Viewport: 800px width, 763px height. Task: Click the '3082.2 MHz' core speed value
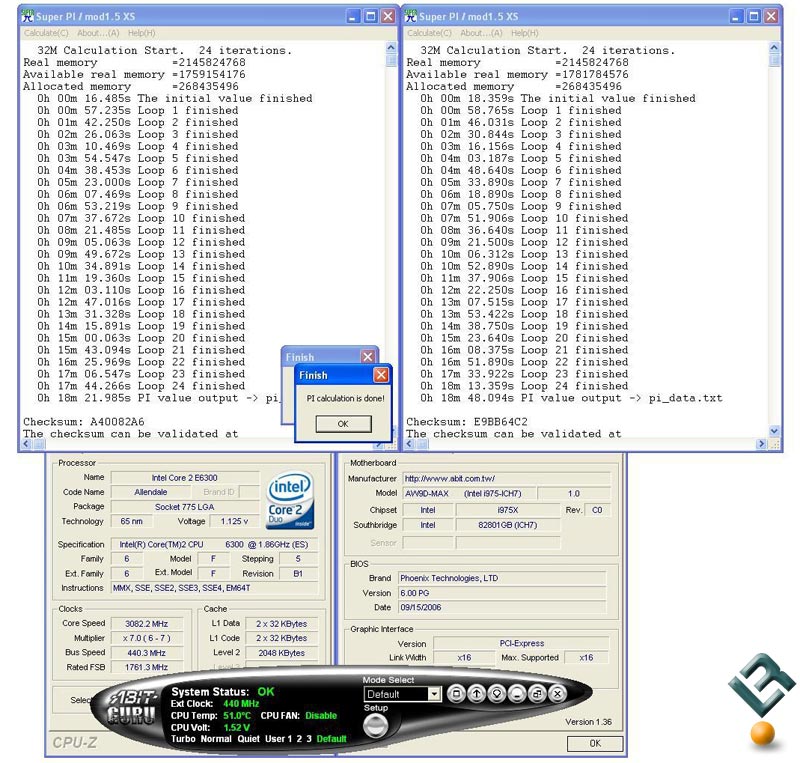(x=146, y=624)
